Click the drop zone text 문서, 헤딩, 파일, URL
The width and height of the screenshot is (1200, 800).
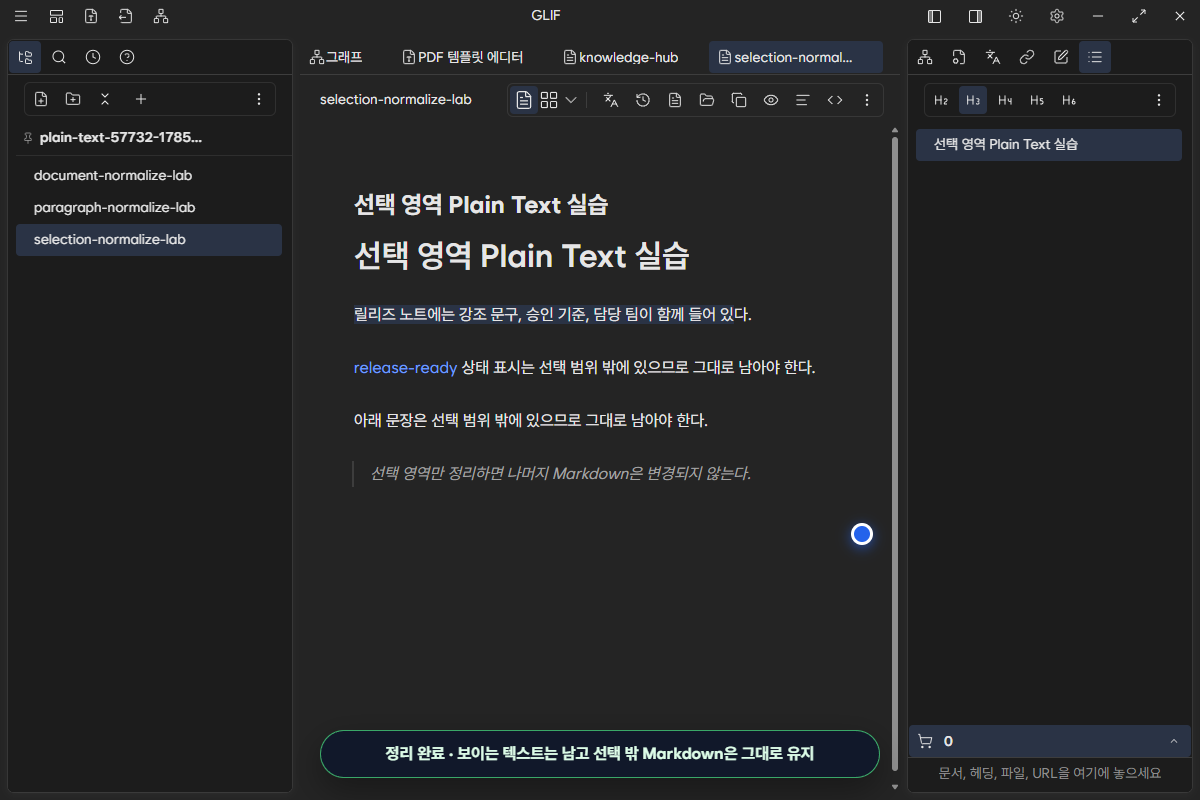(x=1050, y=773)
